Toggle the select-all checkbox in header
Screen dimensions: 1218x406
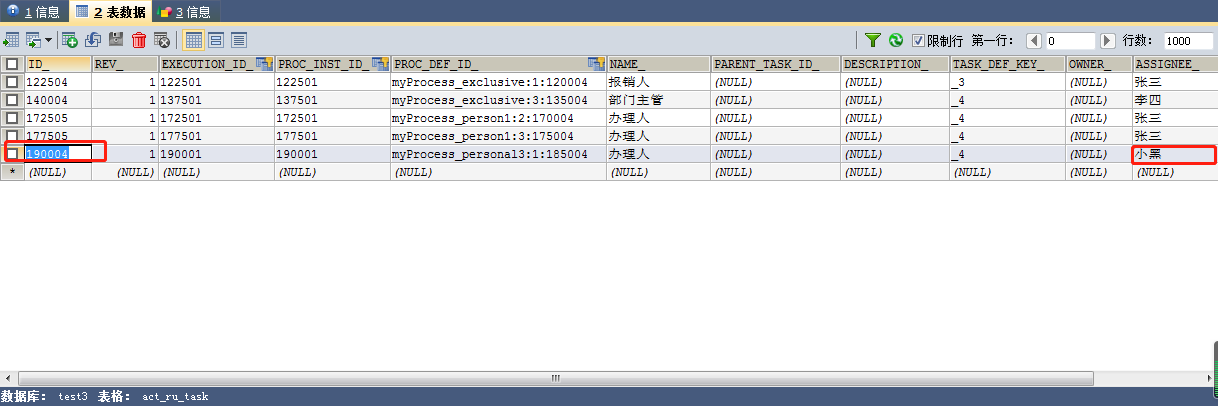[12, 64]
